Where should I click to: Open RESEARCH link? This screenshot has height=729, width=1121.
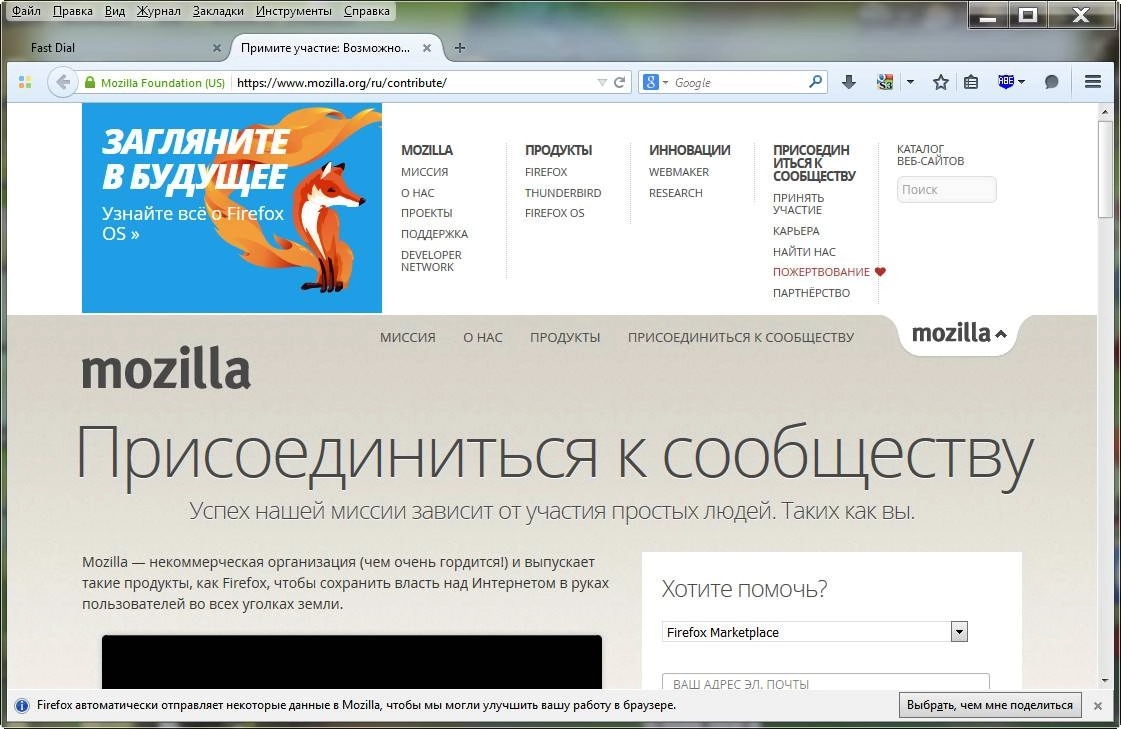[676, 193]
